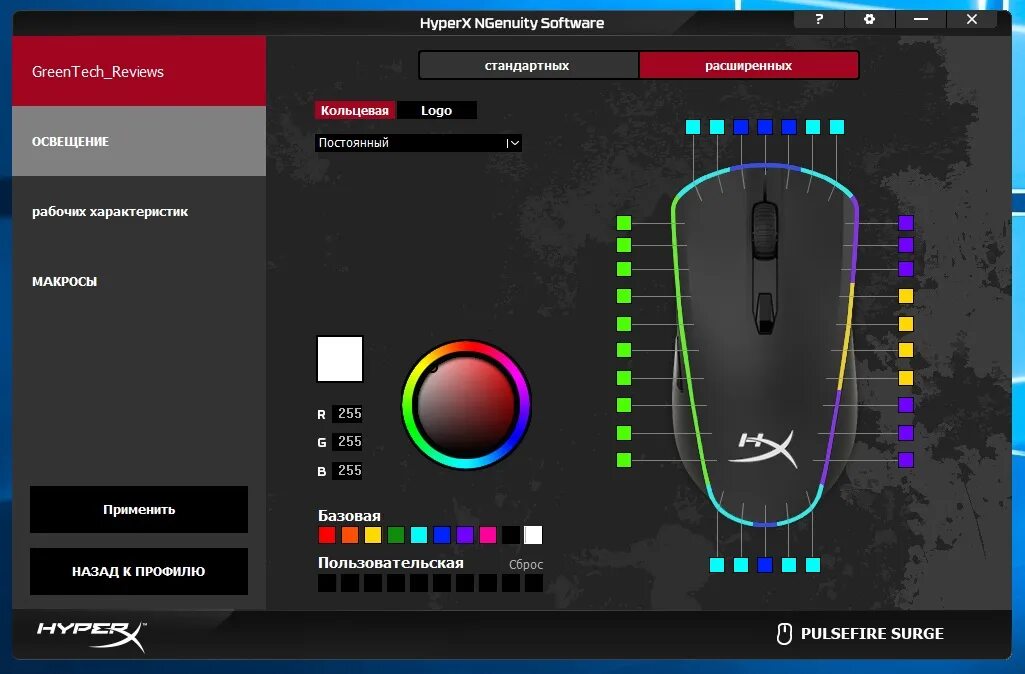The image size is (1025, 674).
Task: Select the GreenTech_Reviews profile header
Action: pos(139,71)
